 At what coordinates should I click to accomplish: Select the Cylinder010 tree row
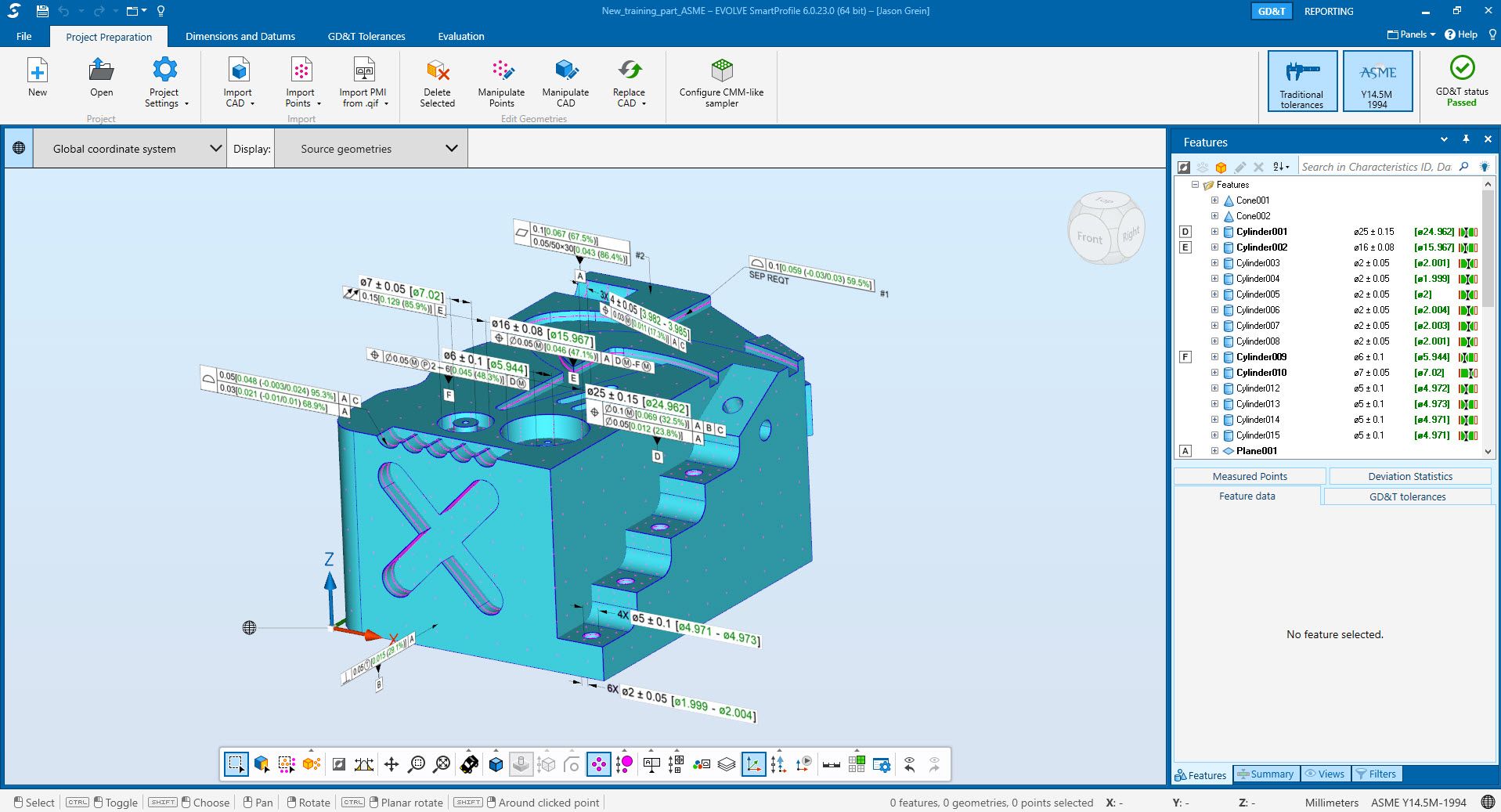point(1330,373)
